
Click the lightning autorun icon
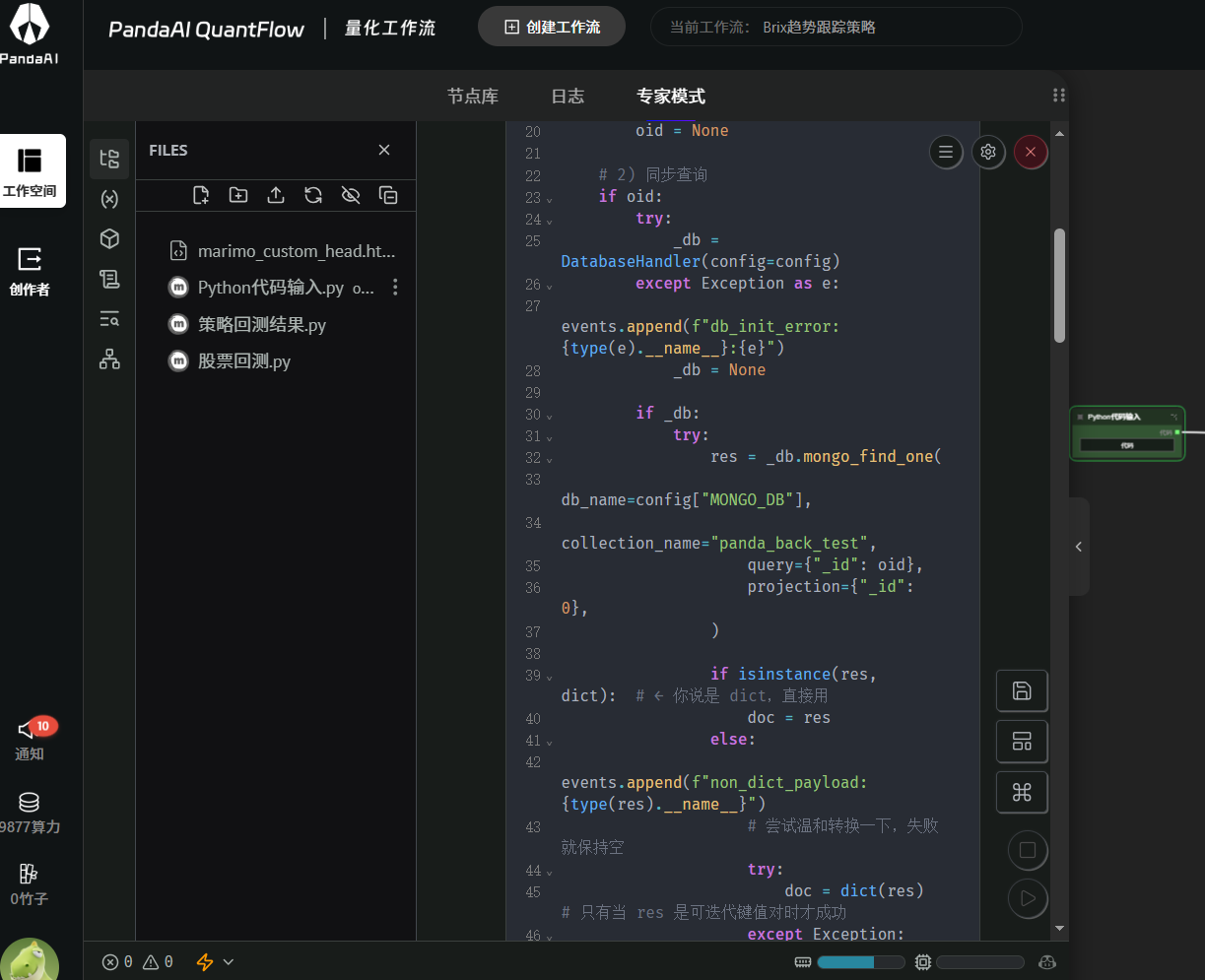(x=205, y=962)
